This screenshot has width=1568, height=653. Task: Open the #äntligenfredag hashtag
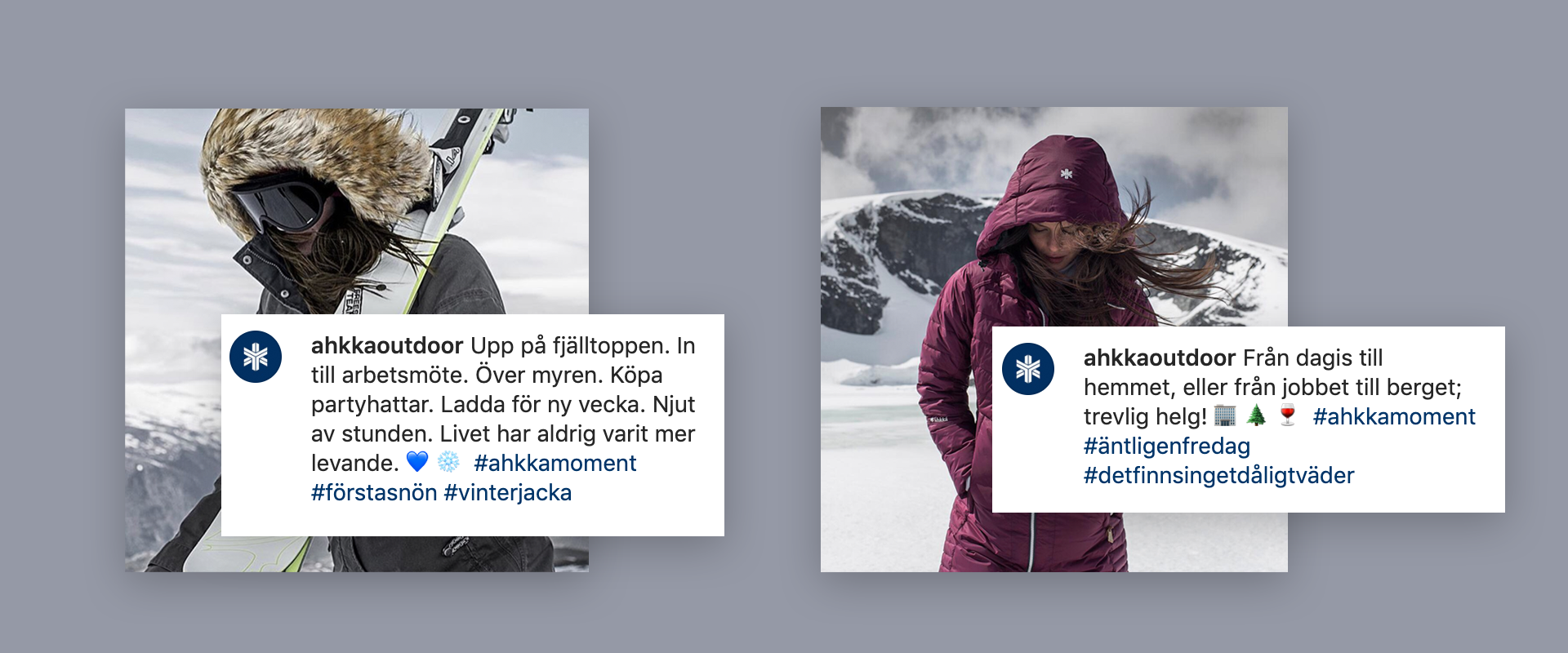pos(1167,446)
